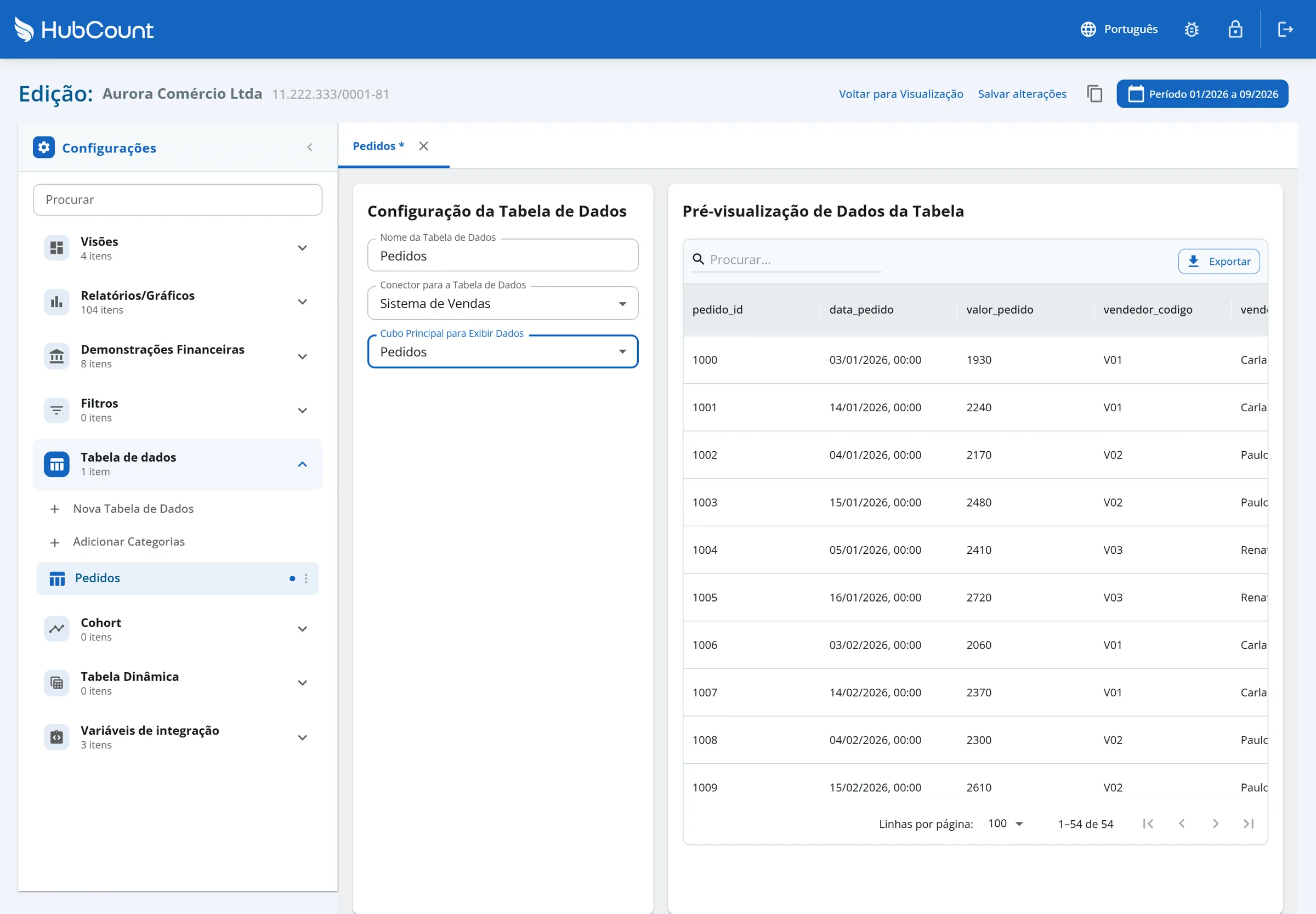
Task: Open the Conector para a Tabela de Dados dropdown
Action: point(503,304)
